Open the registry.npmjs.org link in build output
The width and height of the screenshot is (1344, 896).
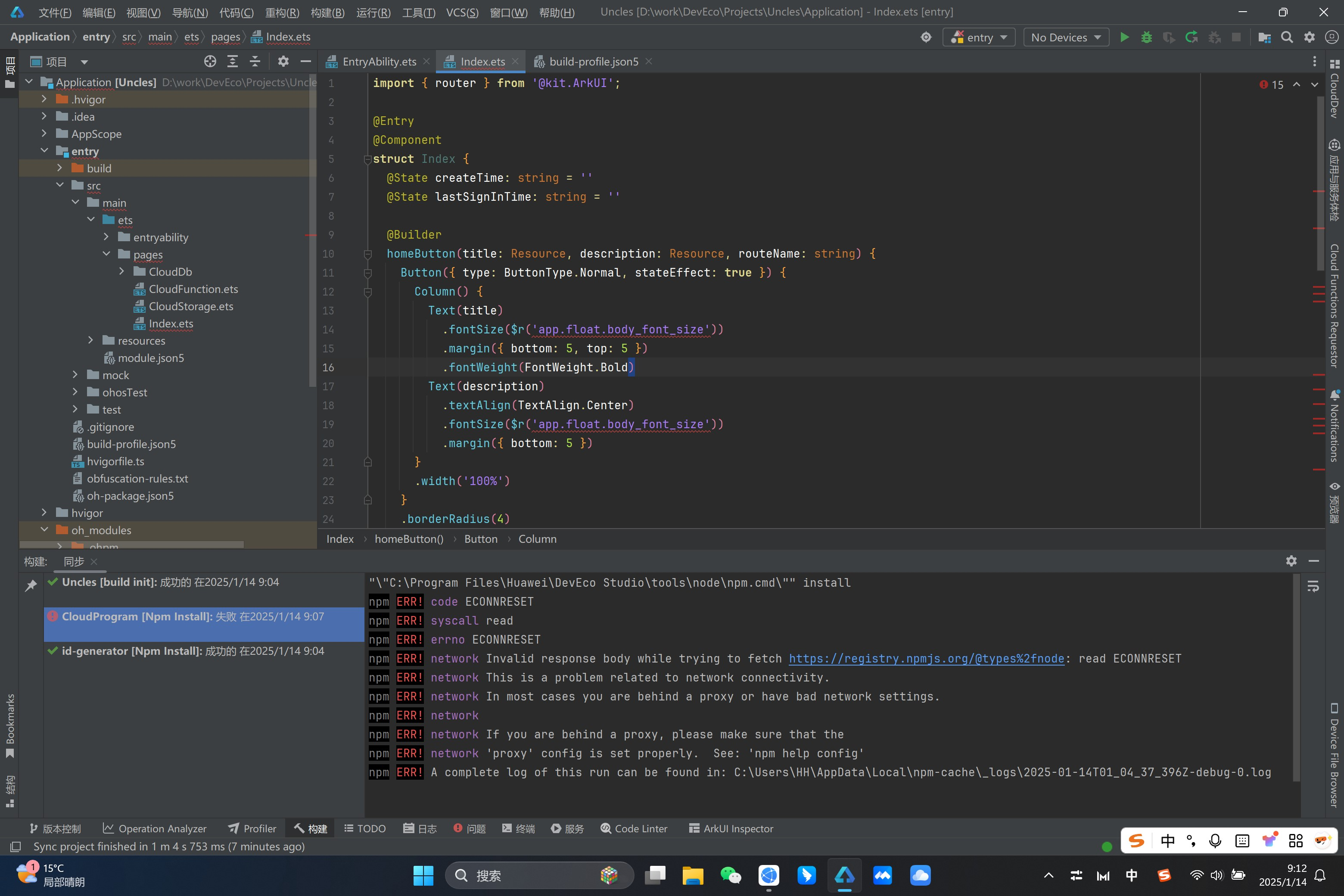click(926, 658)
